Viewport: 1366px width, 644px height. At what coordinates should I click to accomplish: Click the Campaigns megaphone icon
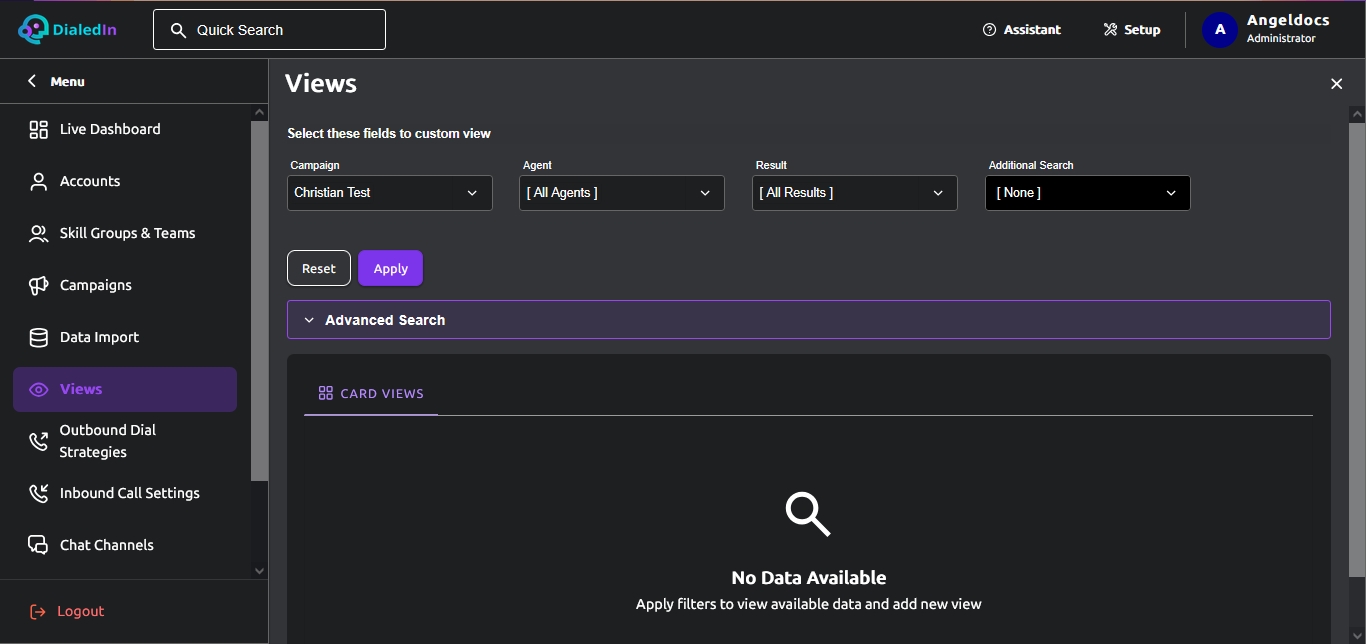coord(38,285)
